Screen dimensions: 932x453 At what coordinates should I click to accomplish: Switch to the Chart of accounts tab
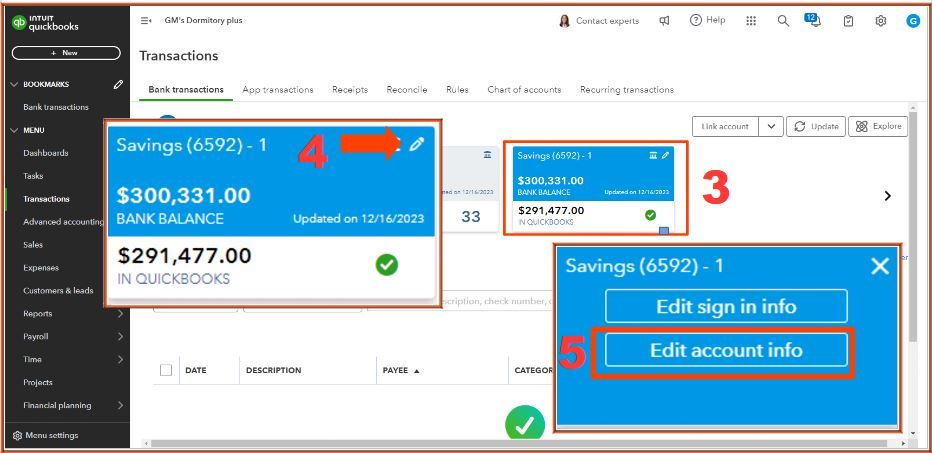(x=524, y=90)
